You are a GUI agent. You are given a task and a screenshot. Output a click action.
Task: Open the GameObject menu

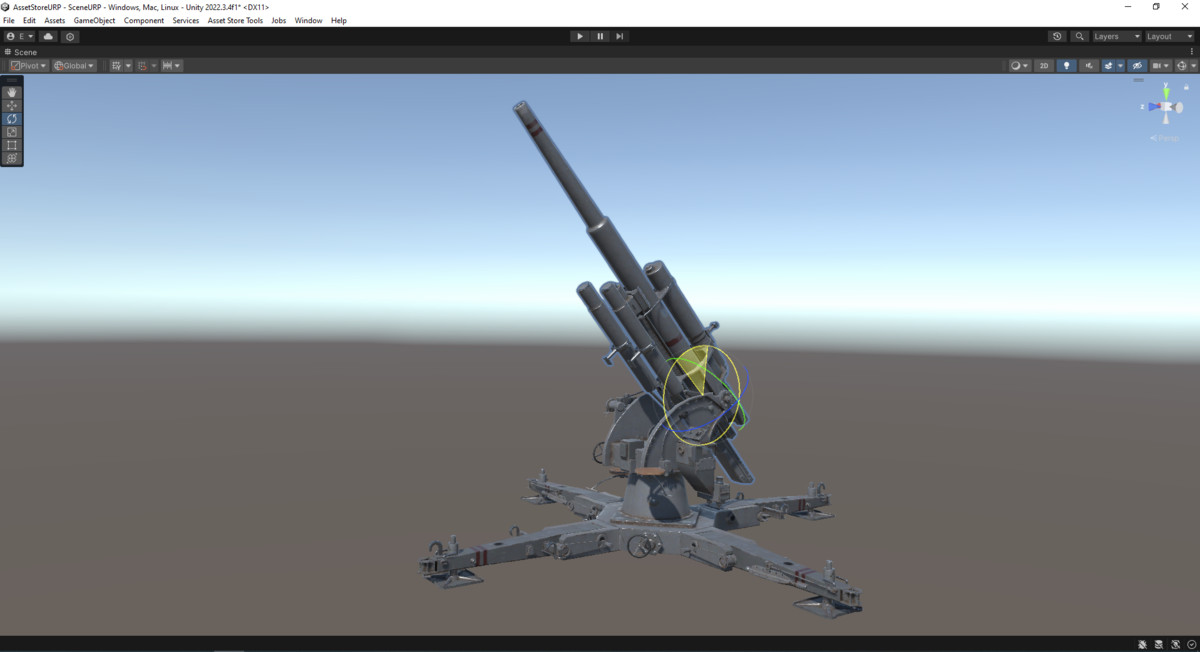click(93, 20)
